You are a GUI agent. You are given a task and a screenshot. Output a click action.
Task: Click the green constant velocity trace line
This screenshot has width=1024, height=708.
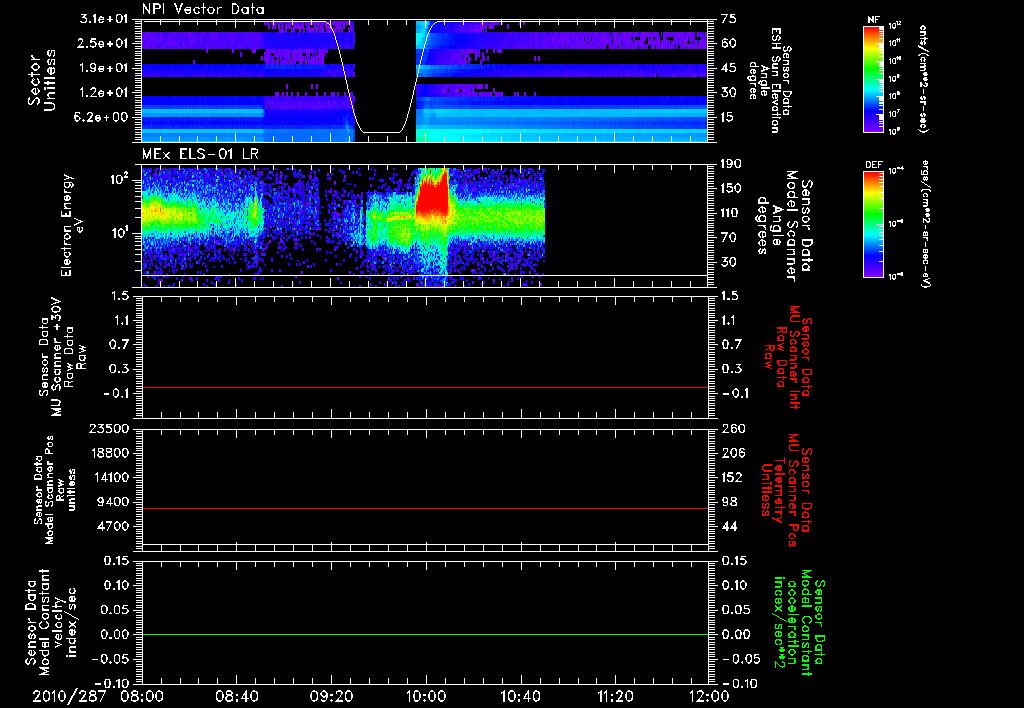(x=424, y=634)
